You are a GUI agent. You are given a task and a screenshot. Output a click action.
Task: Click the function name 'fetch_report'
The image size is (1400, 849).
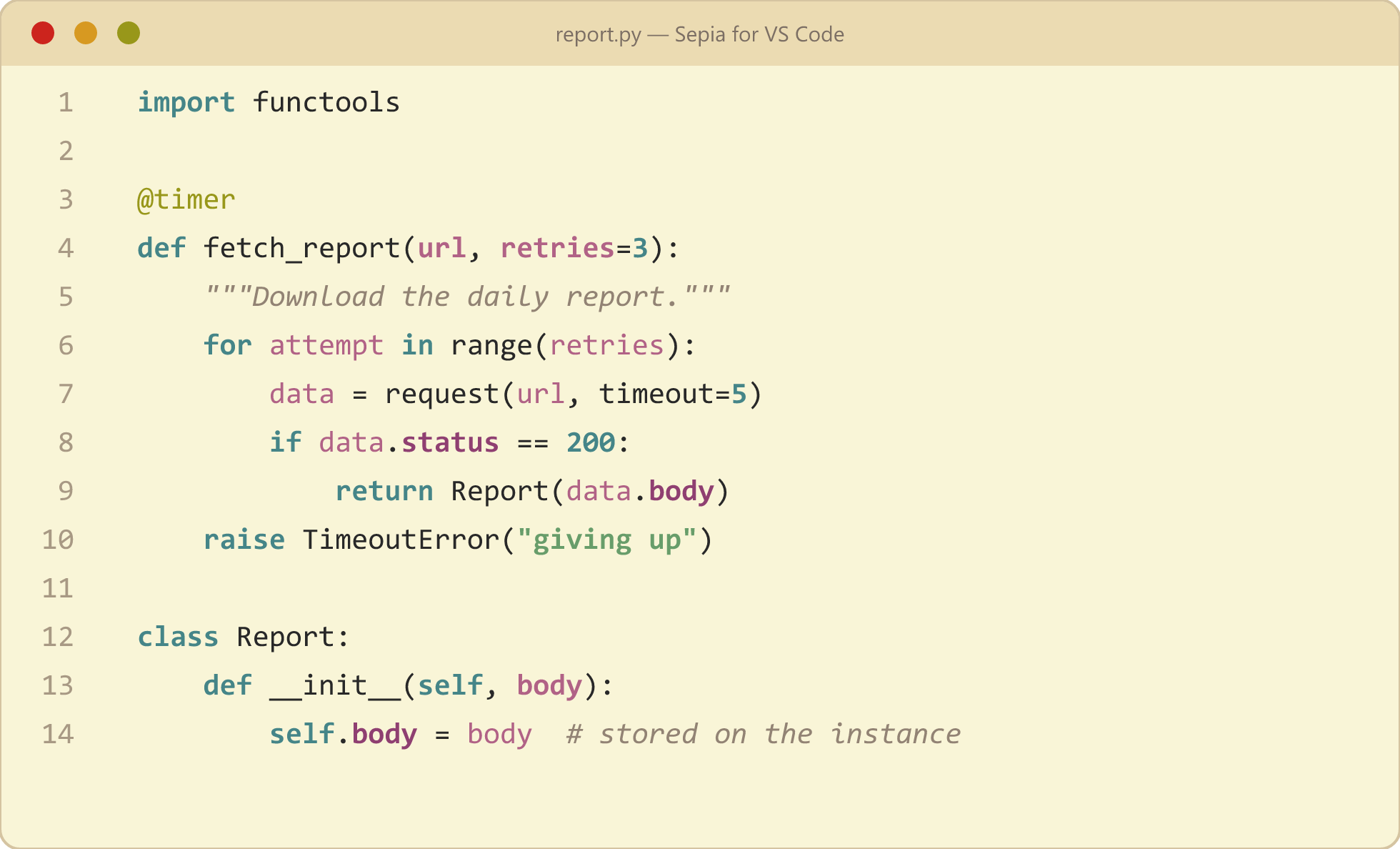click(301, 248)
